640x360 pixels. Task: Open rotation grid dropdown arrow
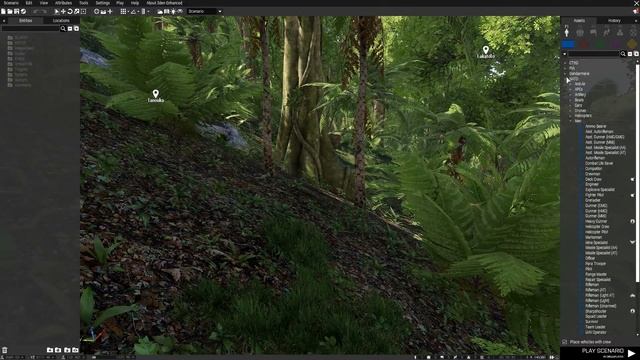click(138, 12)
